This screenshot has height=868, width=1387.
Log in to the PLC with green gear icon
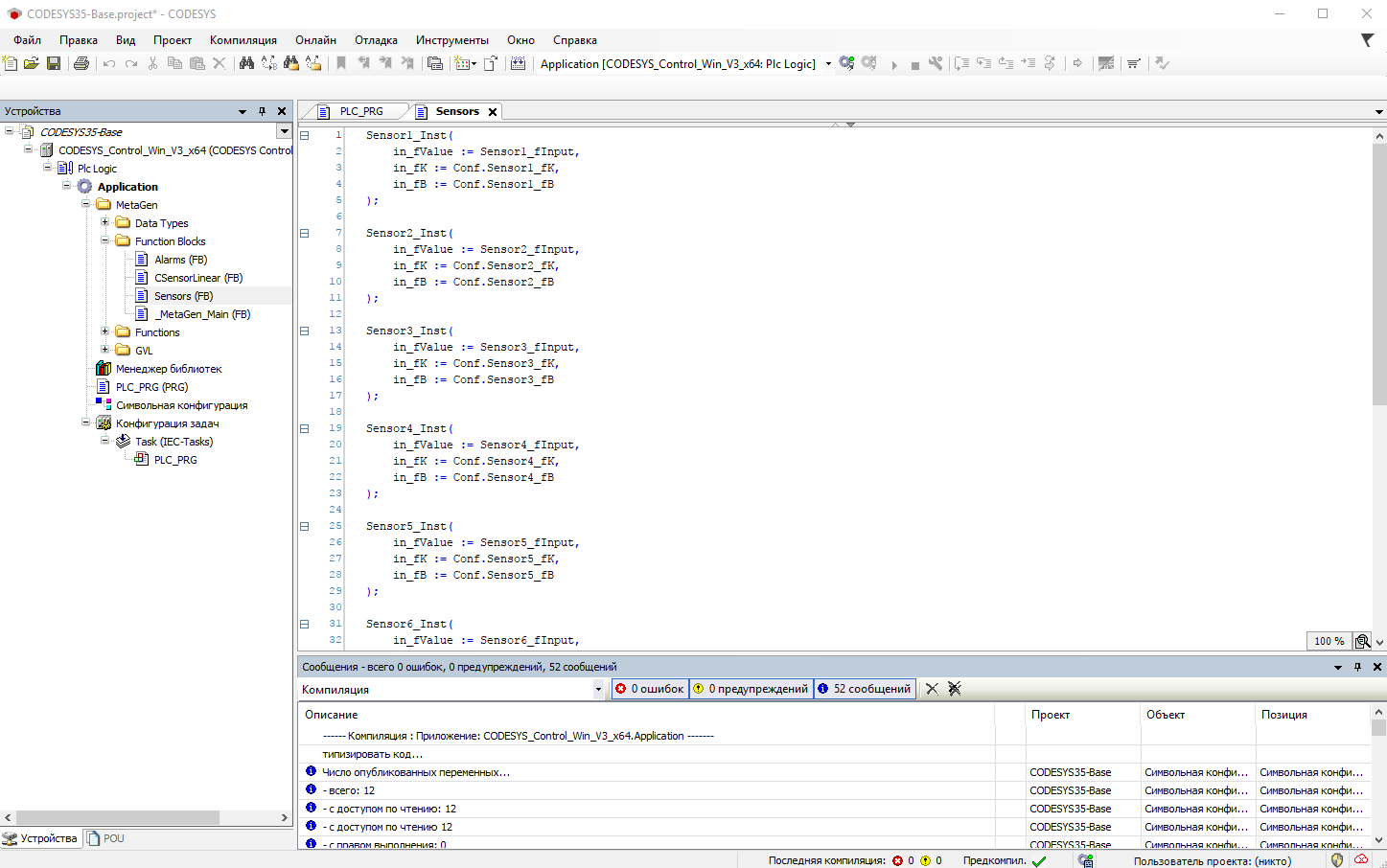[x=846, y=63]
